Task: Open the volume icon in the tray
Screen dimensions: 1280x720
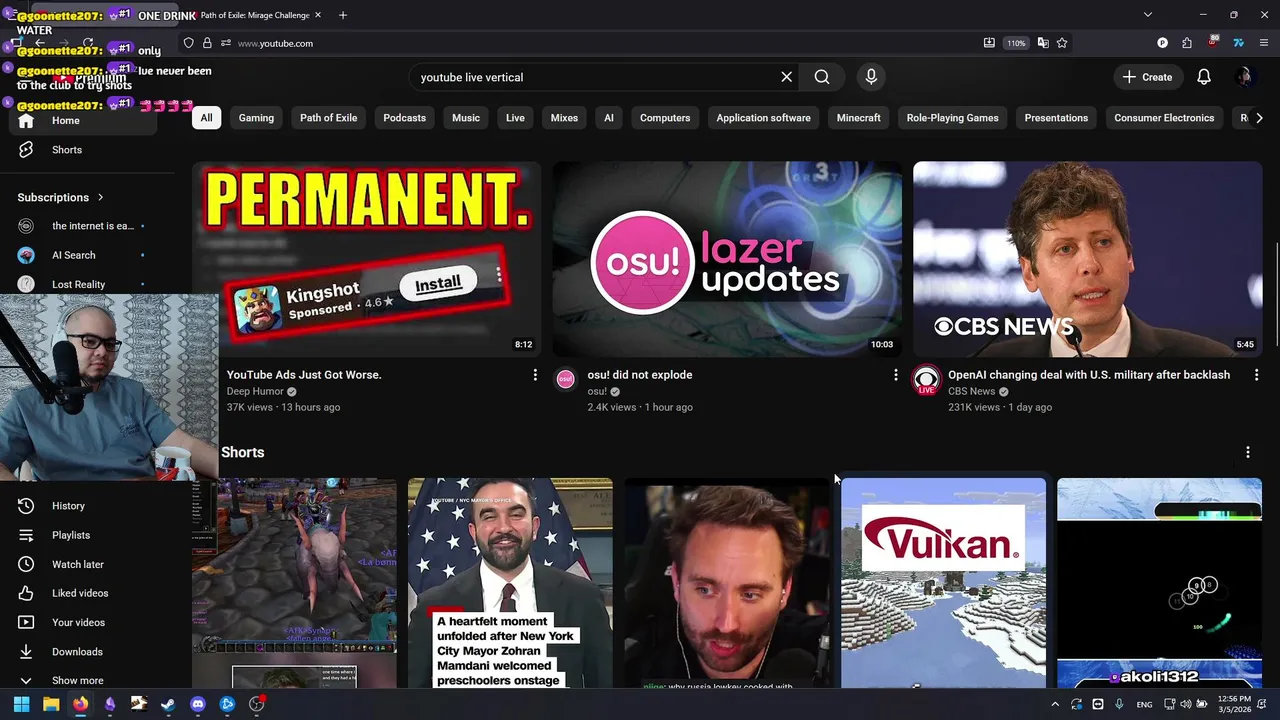Action: point(1185,704)
